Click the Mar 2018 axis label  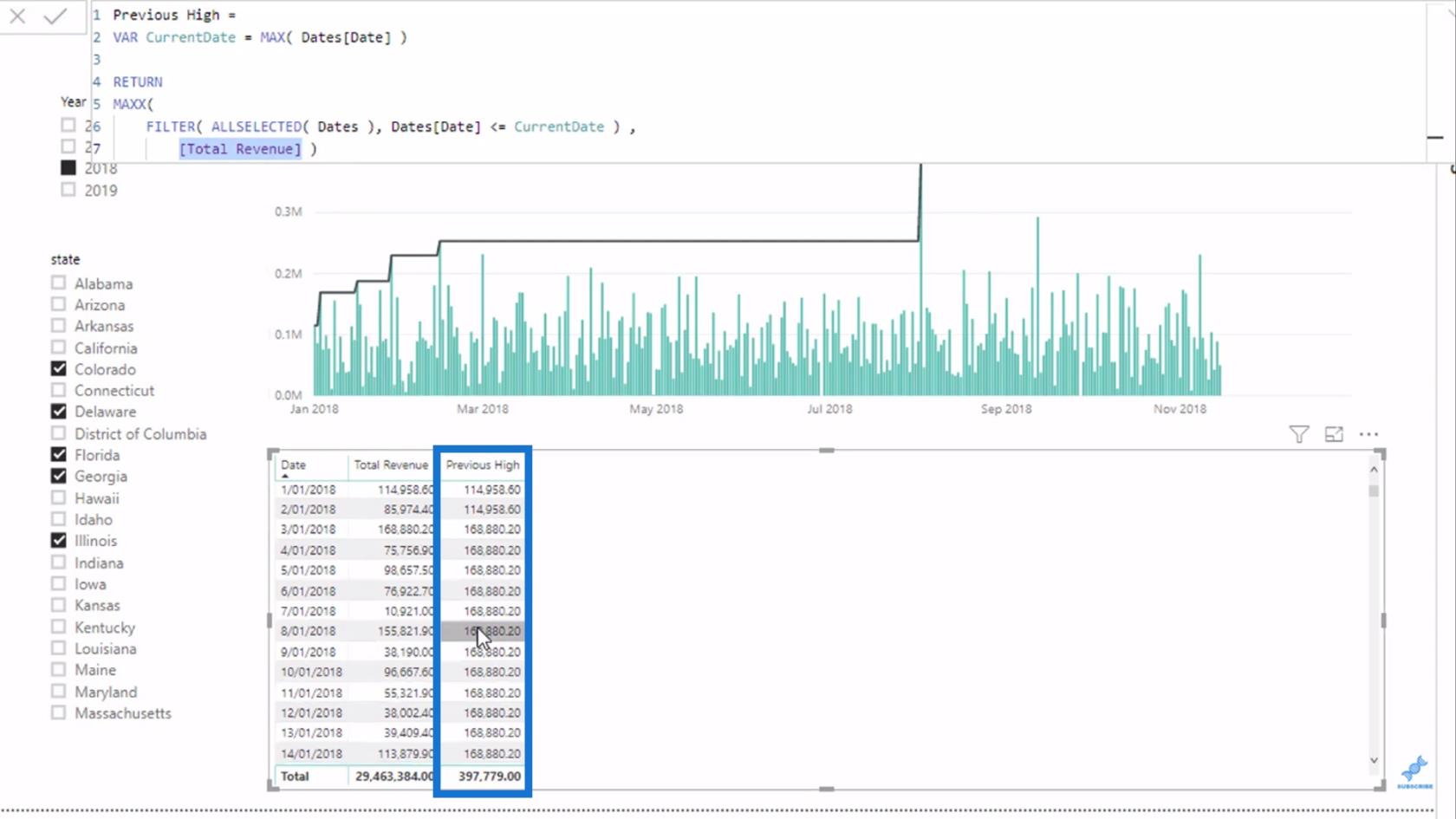[x=483, y=409]
